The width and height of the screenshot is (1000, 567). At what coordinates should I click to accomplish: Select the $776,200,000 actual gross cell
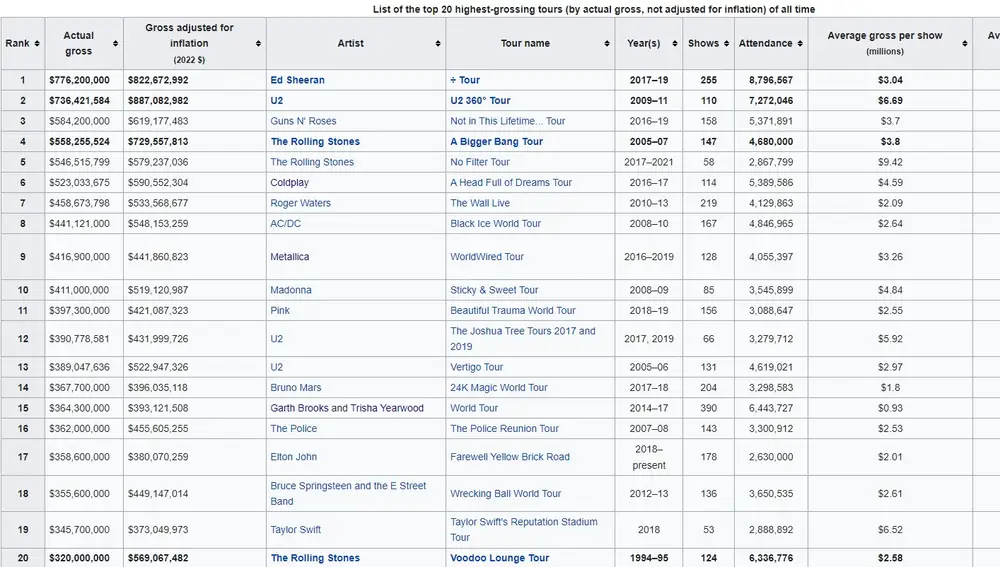click(x=84, y=80)
